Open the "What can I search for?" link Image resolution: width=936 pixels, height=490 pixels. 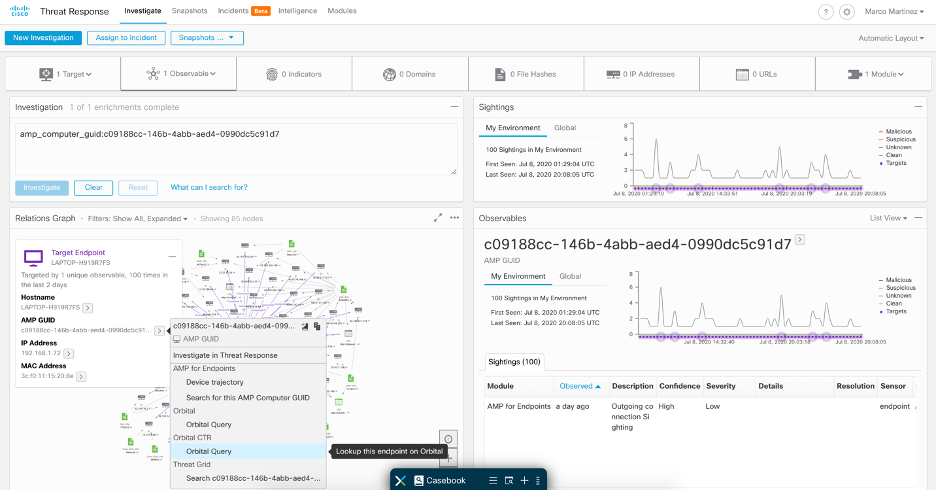tap(209, 187)
